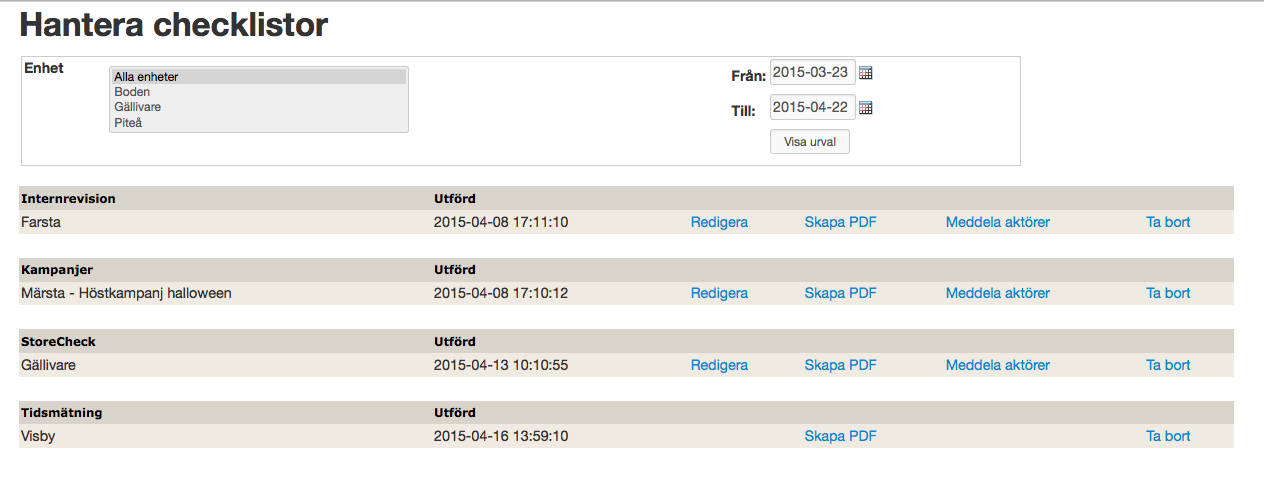Image resolution: width=1264 pixels, height=495 pixels.
Task: Create PDF for Visby Tidsmätning
Action: click(x=840, y=436)
